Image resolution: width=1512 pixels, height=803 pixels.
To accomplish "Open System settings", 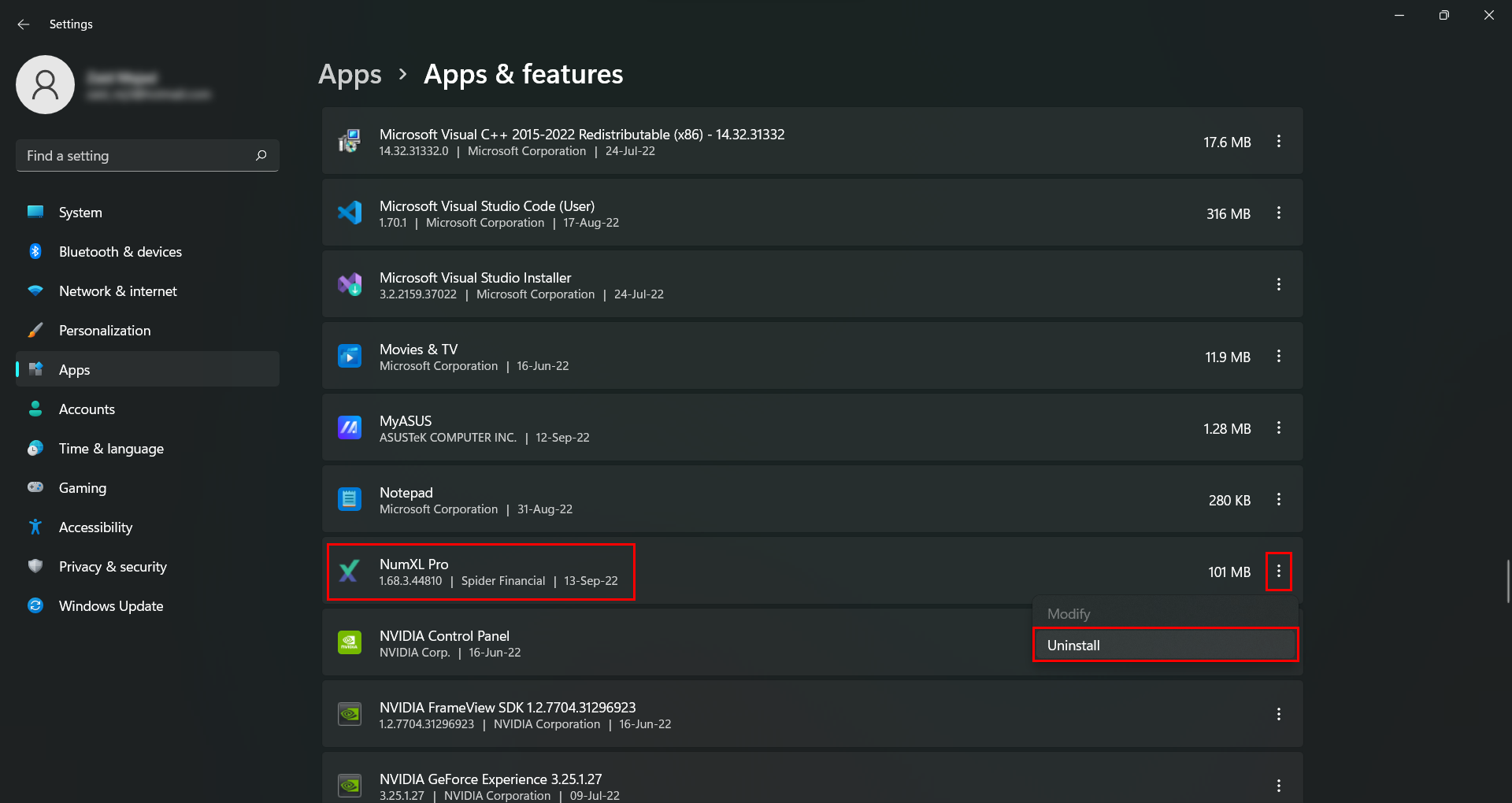I will click(x=147, y=212).
